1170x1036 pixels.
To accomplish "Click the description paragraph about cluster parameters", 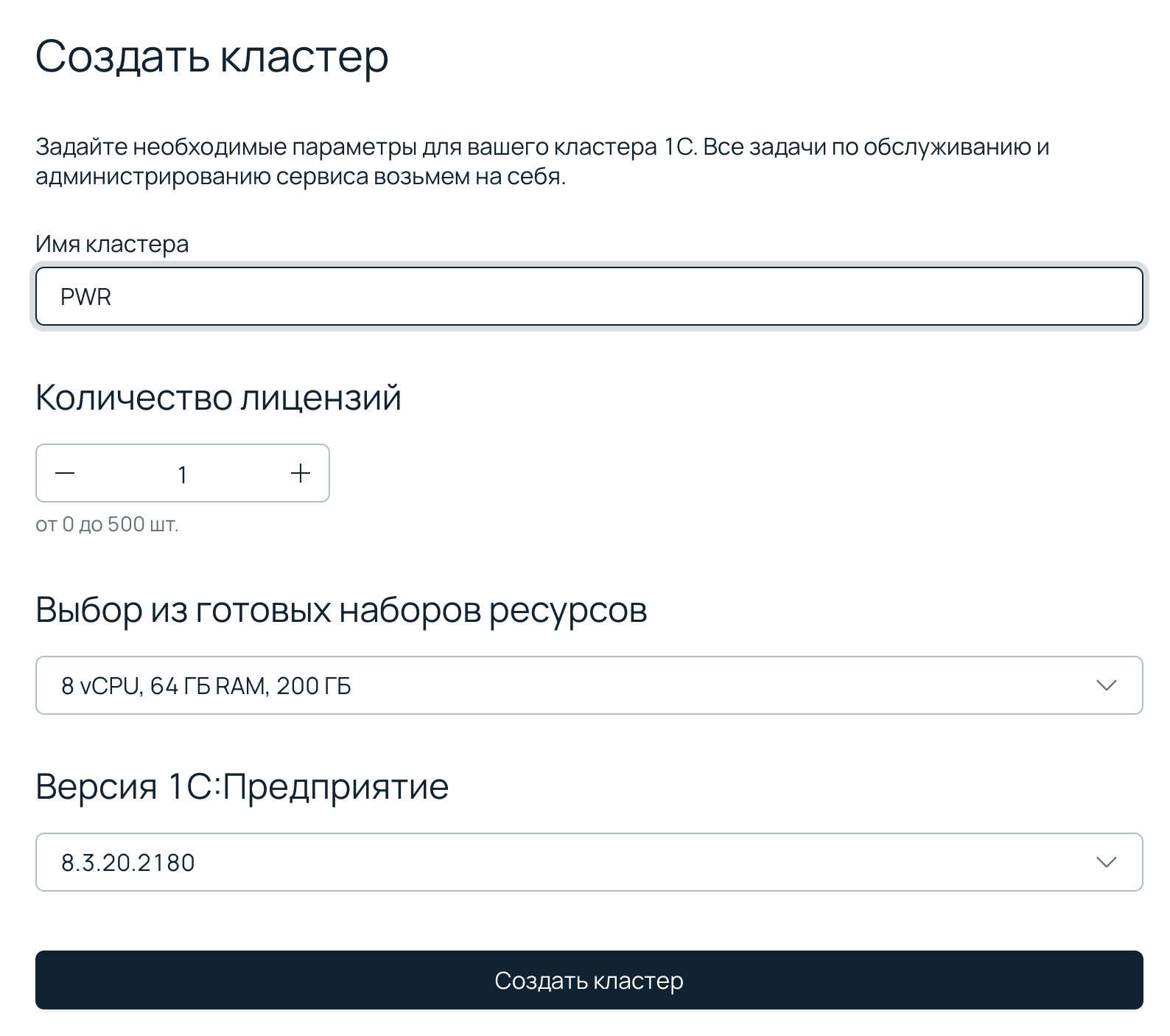I will pos(542,161).
